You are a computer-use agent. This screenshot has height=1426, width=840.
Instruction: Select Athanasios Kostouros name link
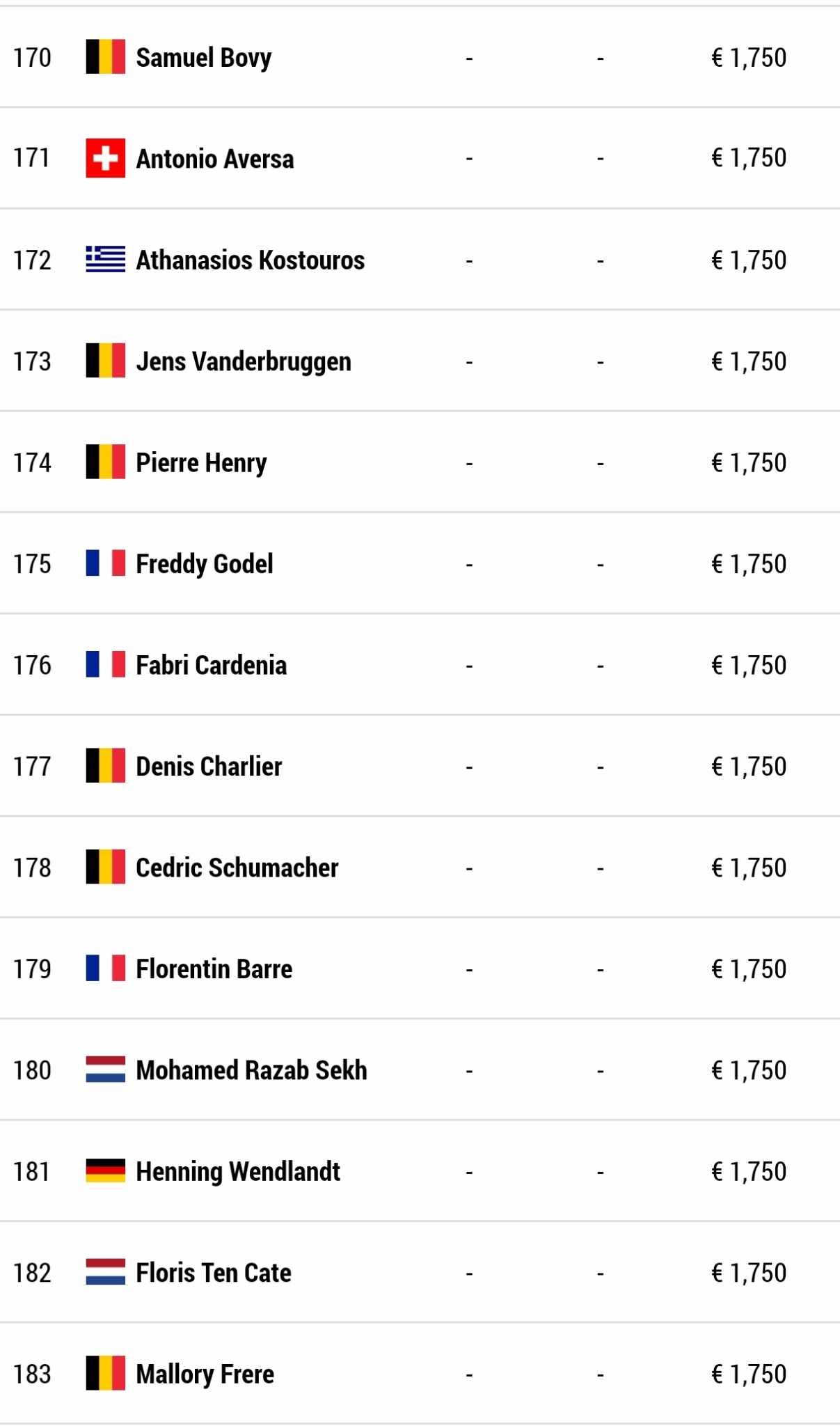click(x=251, y=260)
